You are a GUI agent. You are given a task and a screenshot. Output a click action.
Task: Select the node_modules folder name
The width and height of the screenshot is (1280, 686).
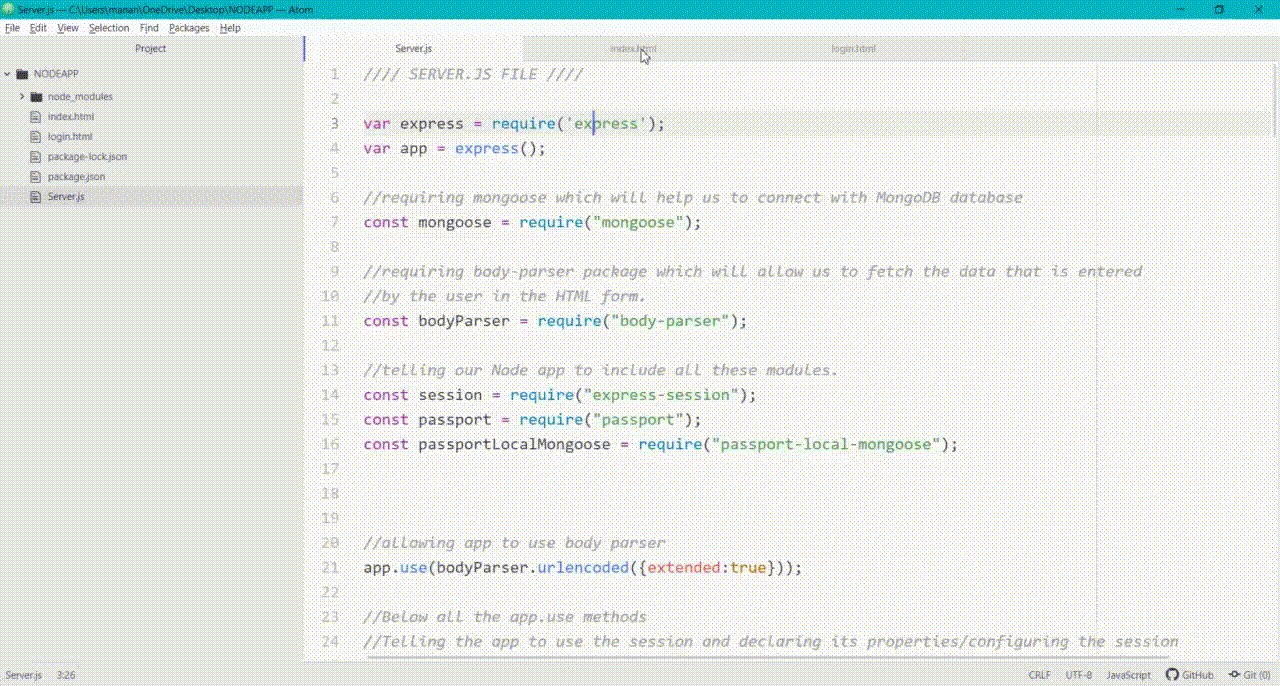pyautogui.click(x=80, y=97)
